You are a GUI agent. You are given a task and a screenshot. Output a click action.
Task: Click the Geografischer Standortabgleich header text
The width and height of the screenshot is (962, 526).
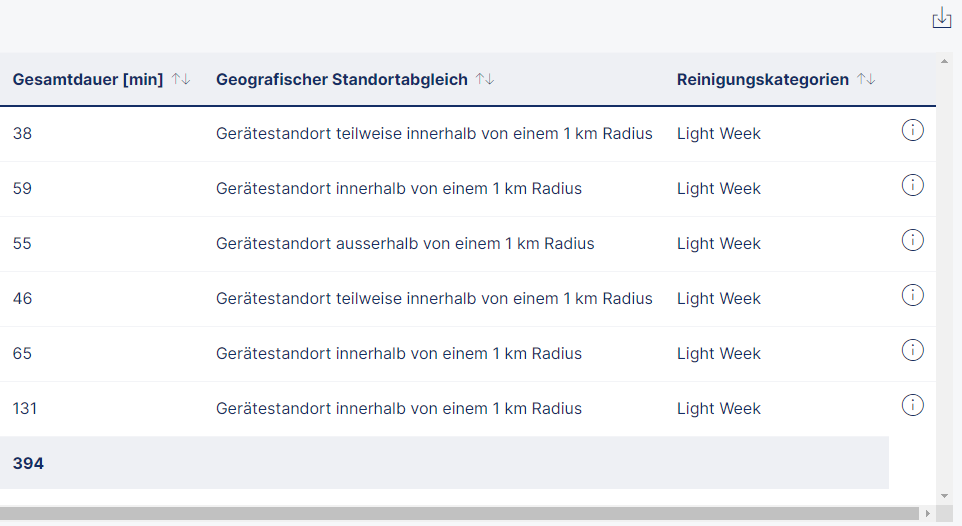pyautogui.click(x=342, y=79)
